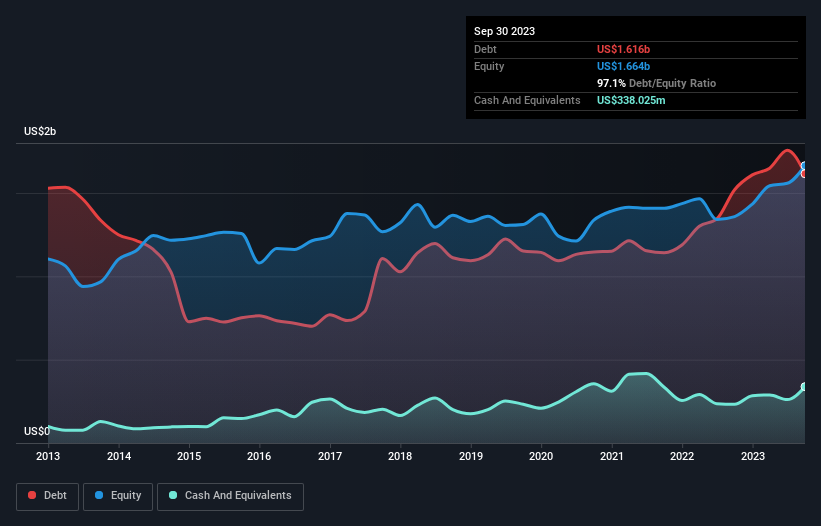This screenshot has width=821, height=526.
Task: Click the 2017 x-axis label
Action: pyautogui.click(x=330, y=456)
